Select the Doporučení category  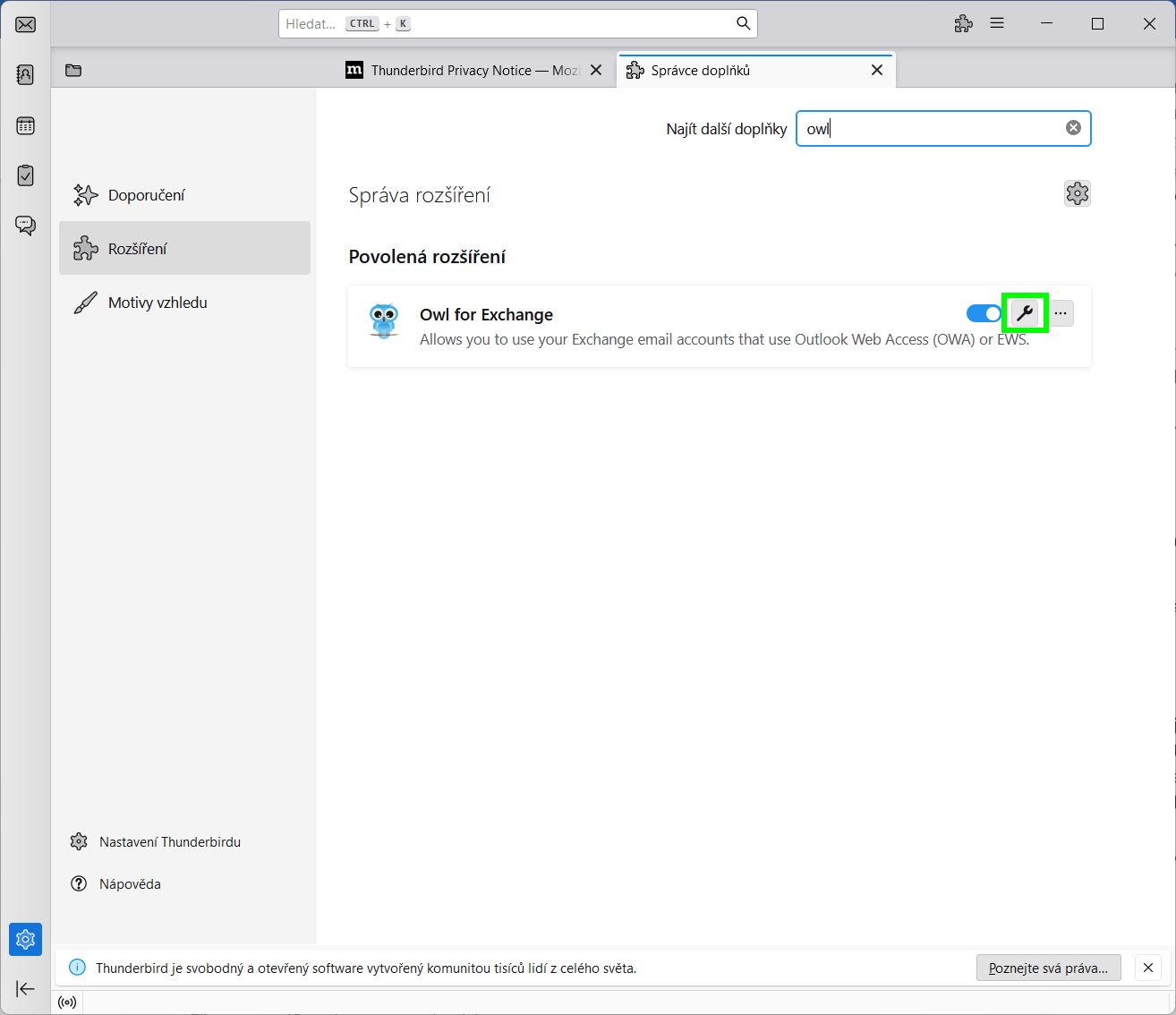coord(184,195)
